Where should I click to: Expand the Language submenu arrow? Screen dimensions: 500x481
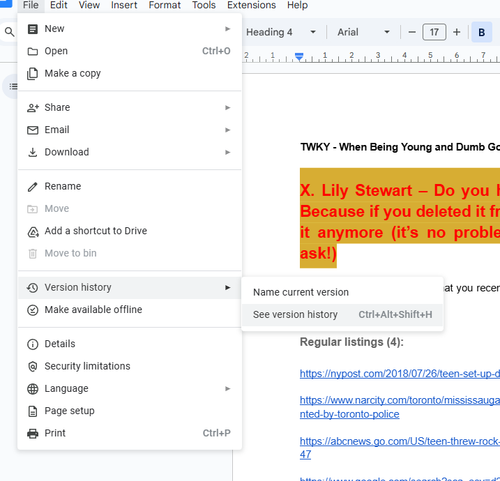pos(227,389)
